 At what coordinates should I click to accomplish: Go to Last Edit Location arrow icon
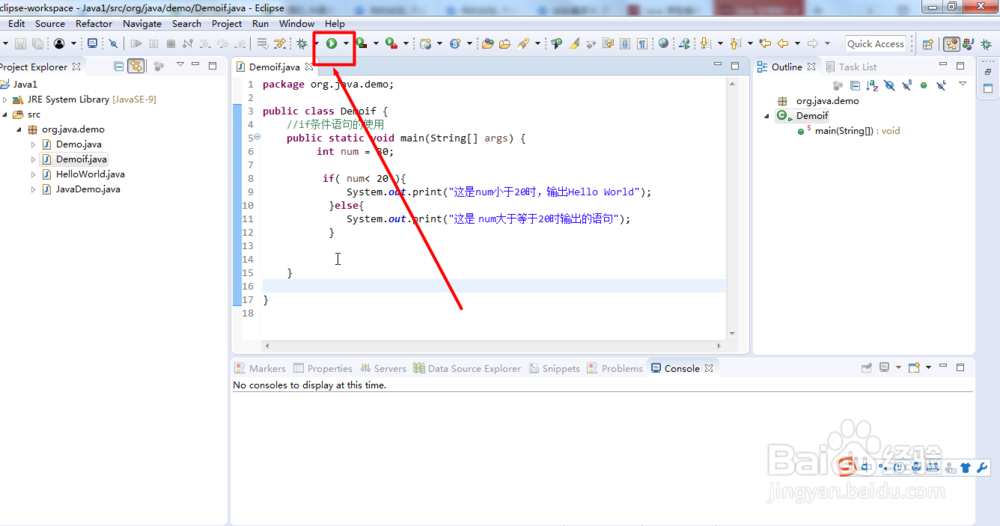[765, 43]
